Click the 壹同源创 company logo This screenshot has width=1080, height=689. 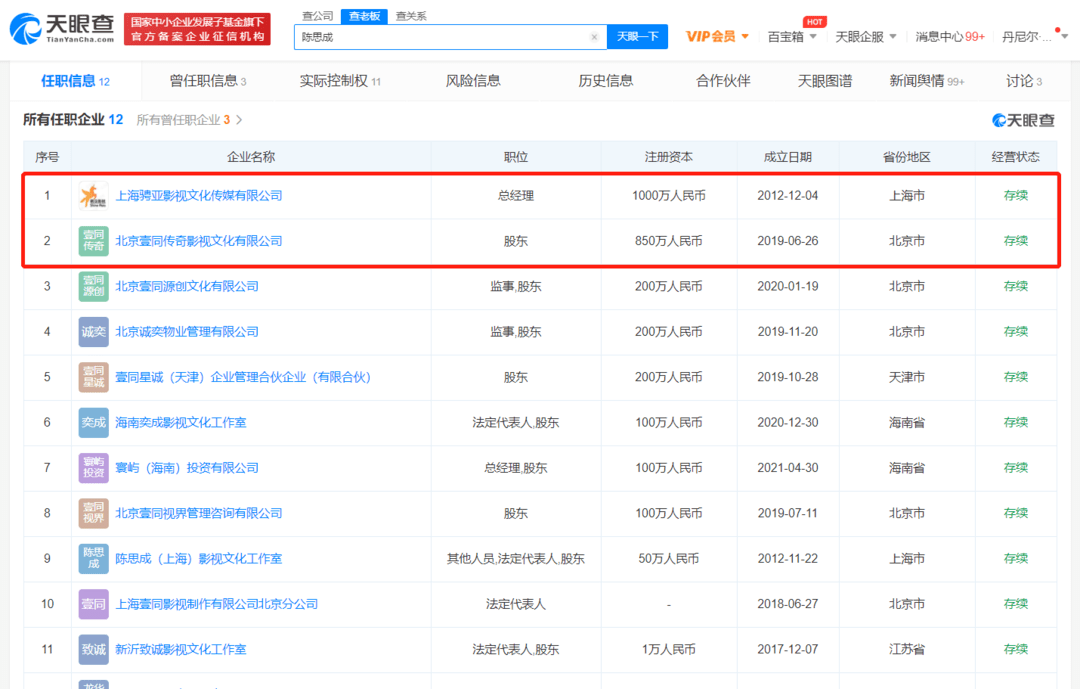tap(94, 286)
